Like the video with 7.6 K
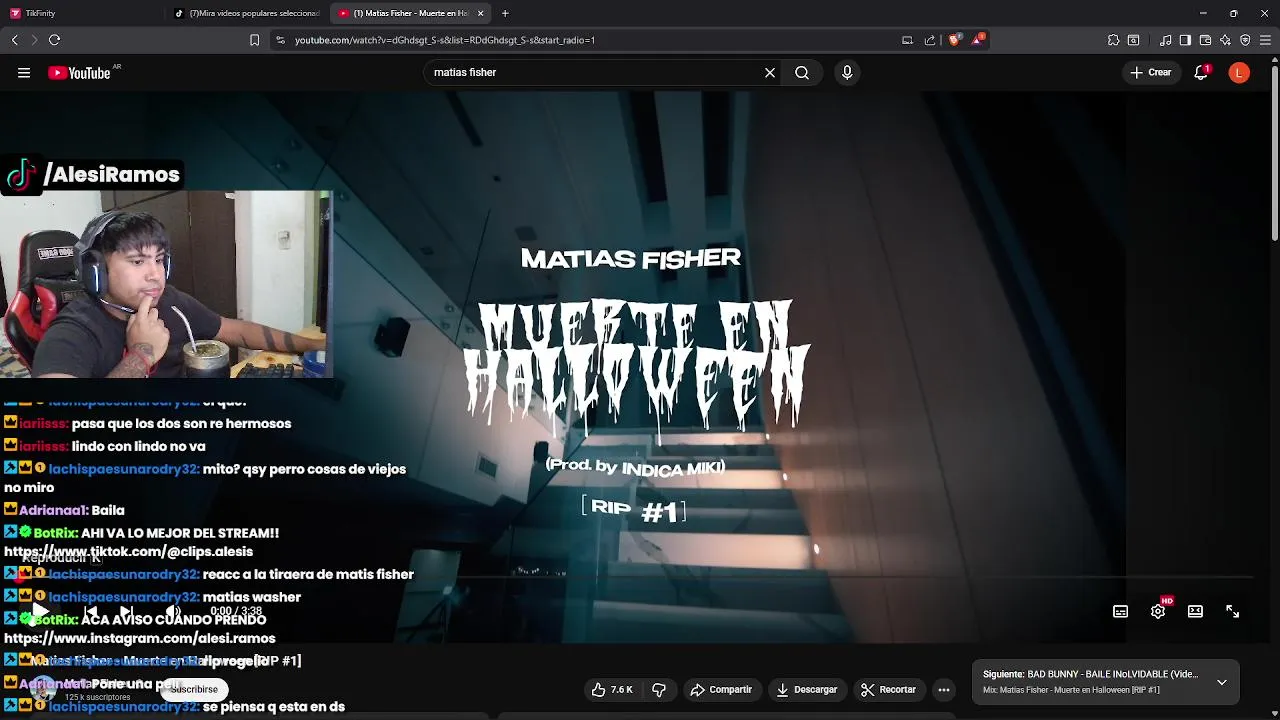The height and width of the screenshot is (720, 1280). [612, 690]
